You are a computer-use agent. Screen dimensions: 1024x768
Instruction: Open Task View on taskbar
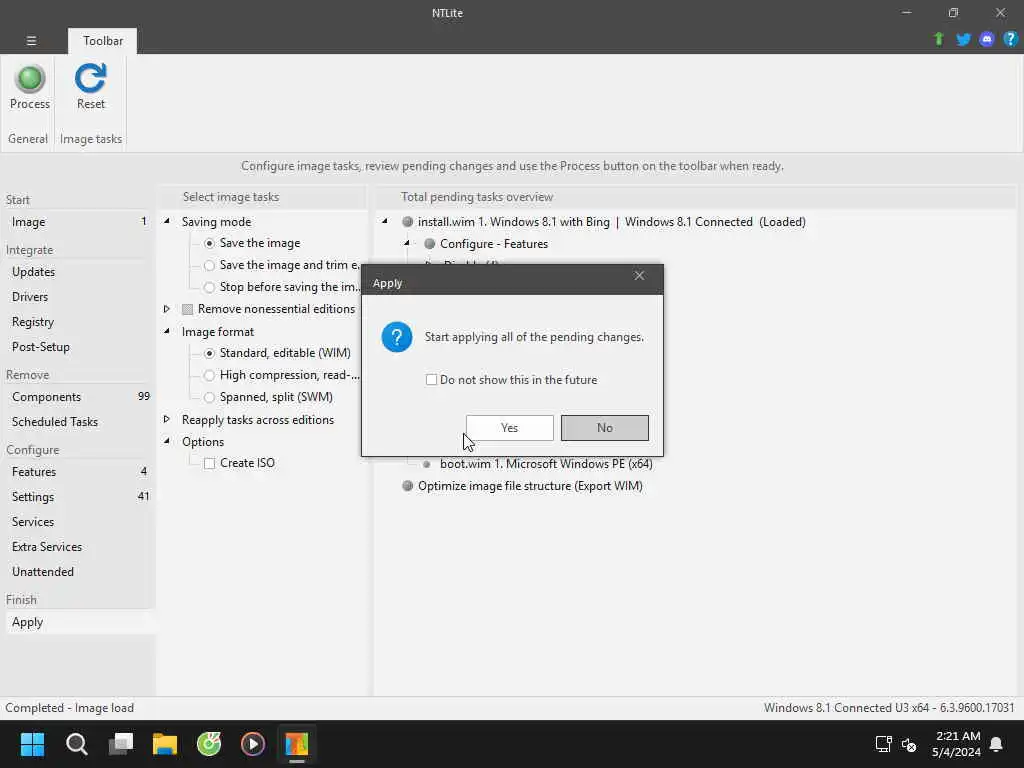(121, 743)
